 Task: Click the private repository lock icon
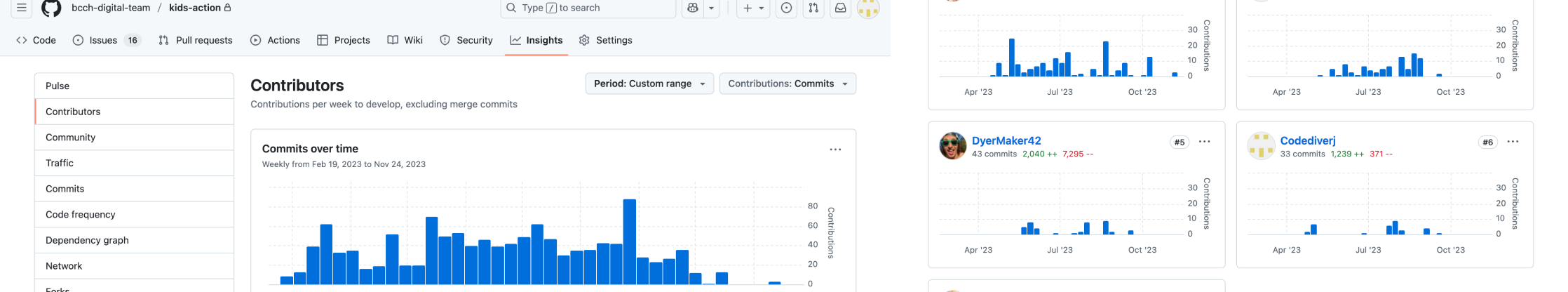(x=227, y=8)
